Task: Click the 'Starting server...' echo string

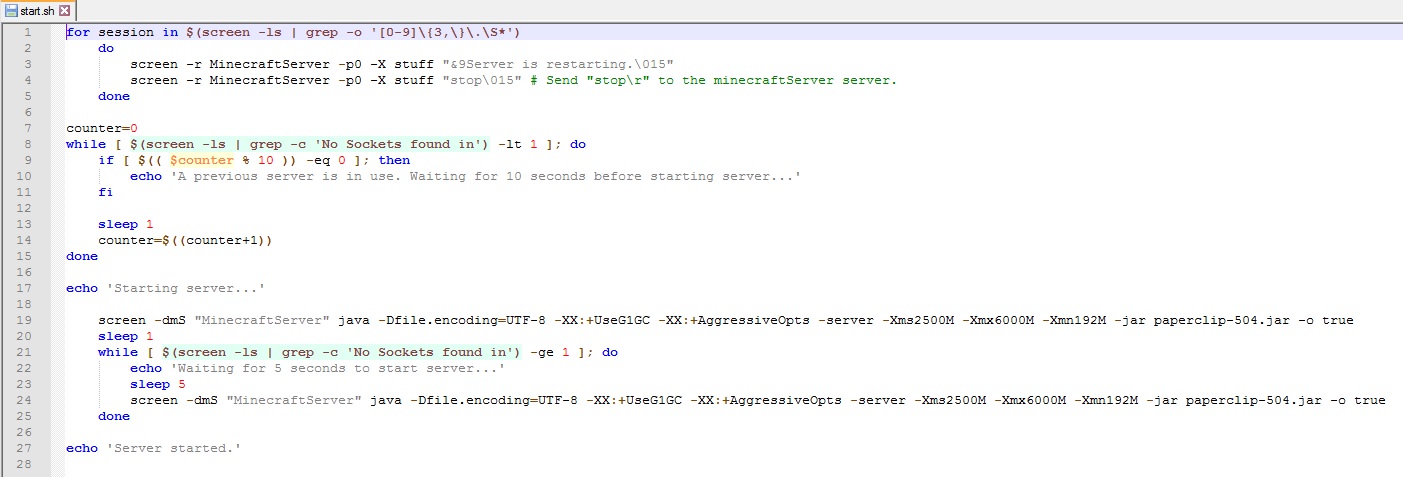Action: point(186,288)
